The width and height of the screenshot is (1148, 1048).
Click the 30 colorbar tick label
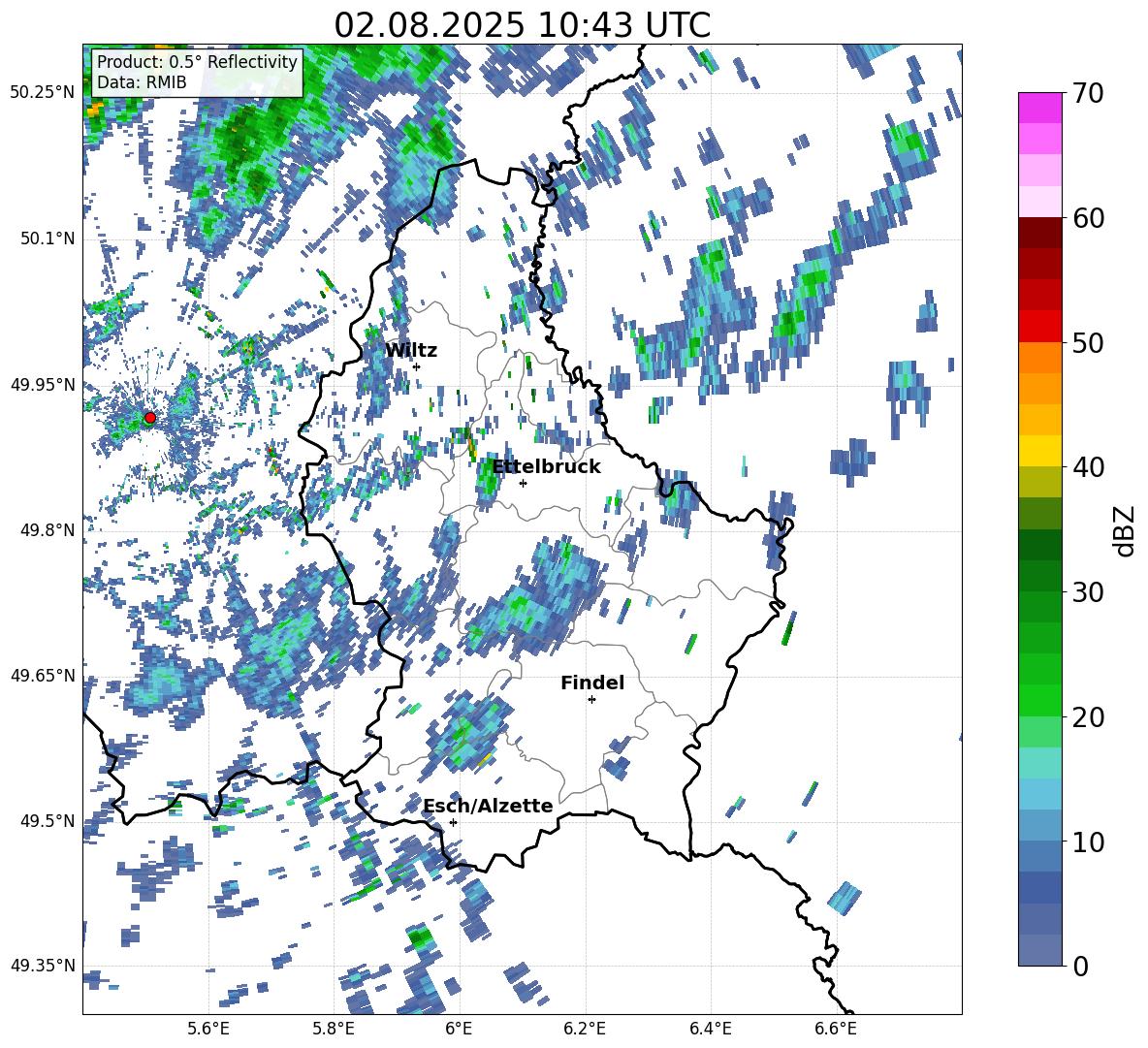(x=1088, y=592)
